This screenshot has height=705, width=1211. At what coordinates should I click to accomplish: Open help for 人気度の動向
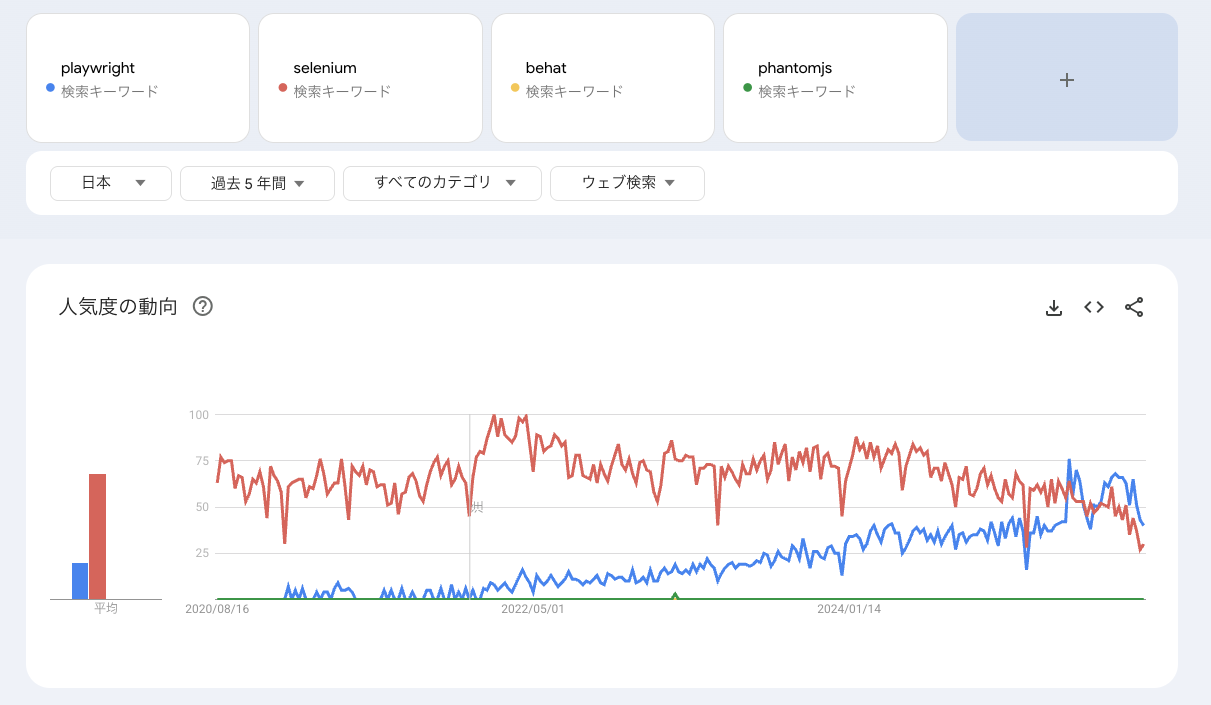click(x=203, y=307)
